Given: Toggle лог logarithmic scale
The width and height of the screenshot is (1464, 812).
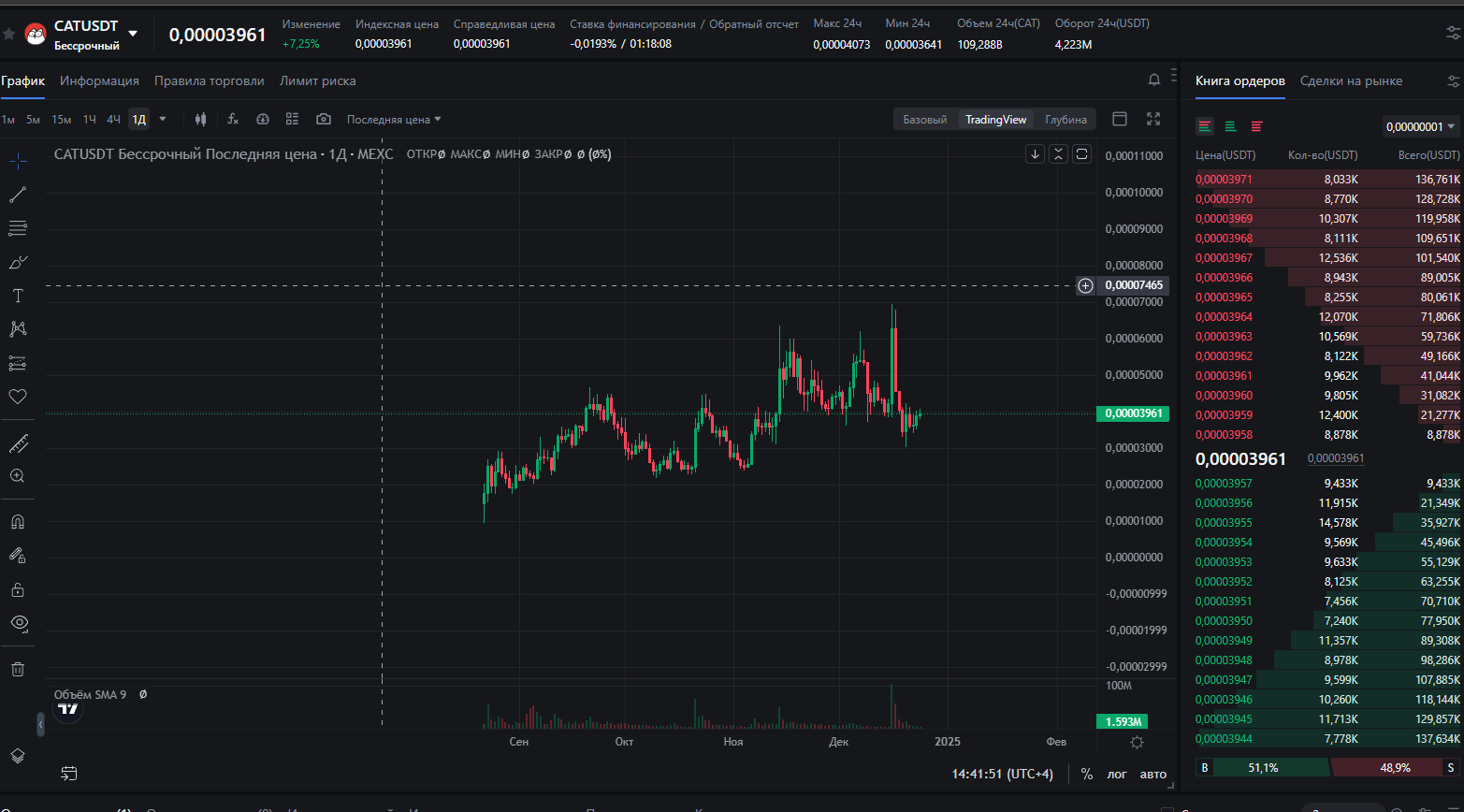Looking at the screenshot, I should click(1117, 774).
